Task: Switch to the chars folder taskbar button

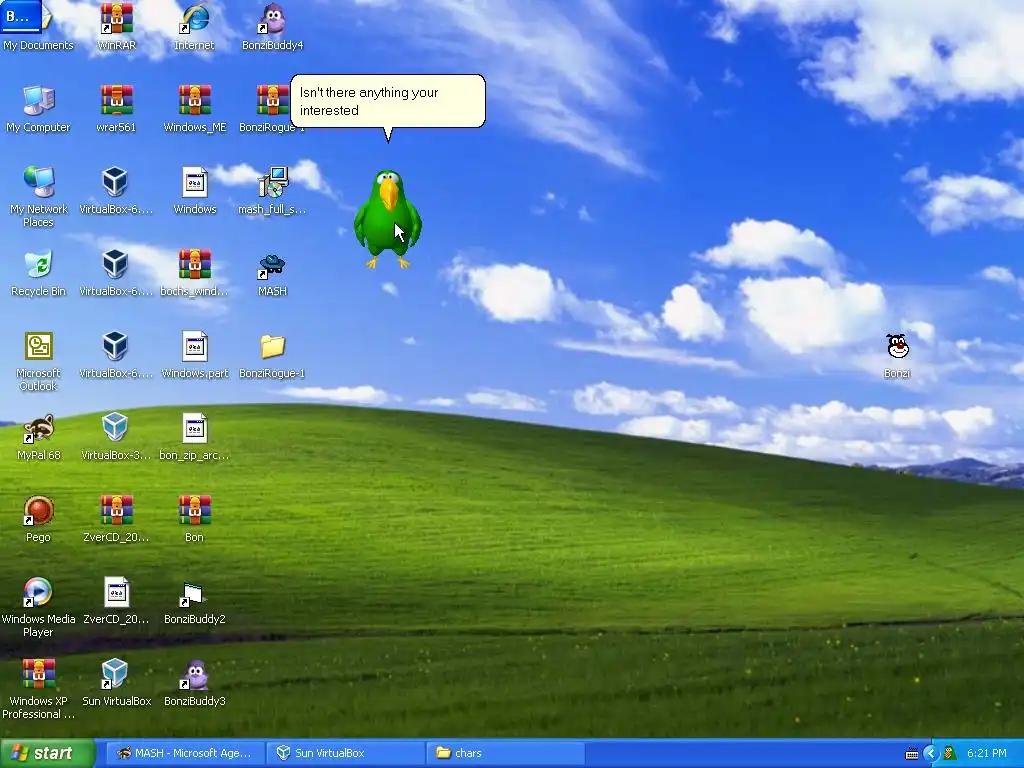Action: point(505,753)
